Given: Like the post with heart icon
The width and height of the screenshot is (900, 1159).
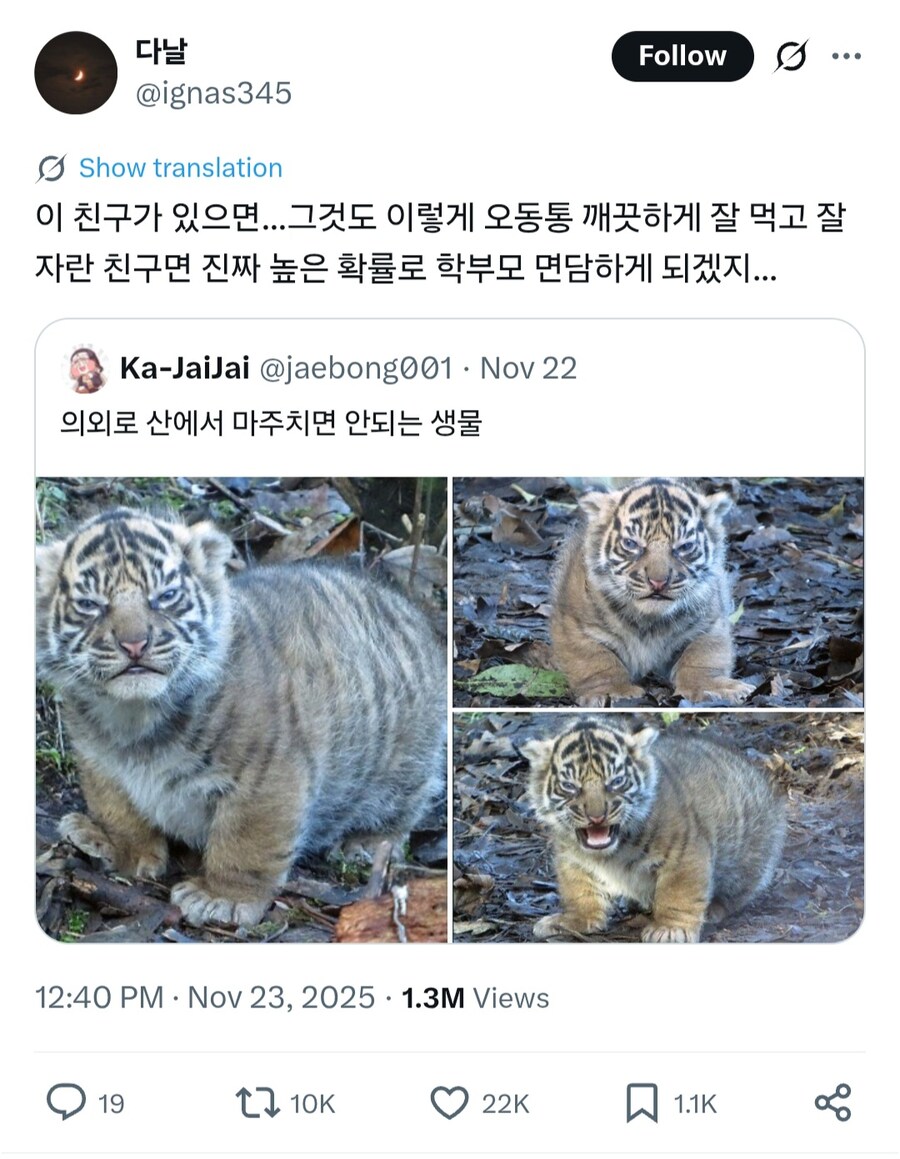Looking at the screenshot, I should (449, 1102).
